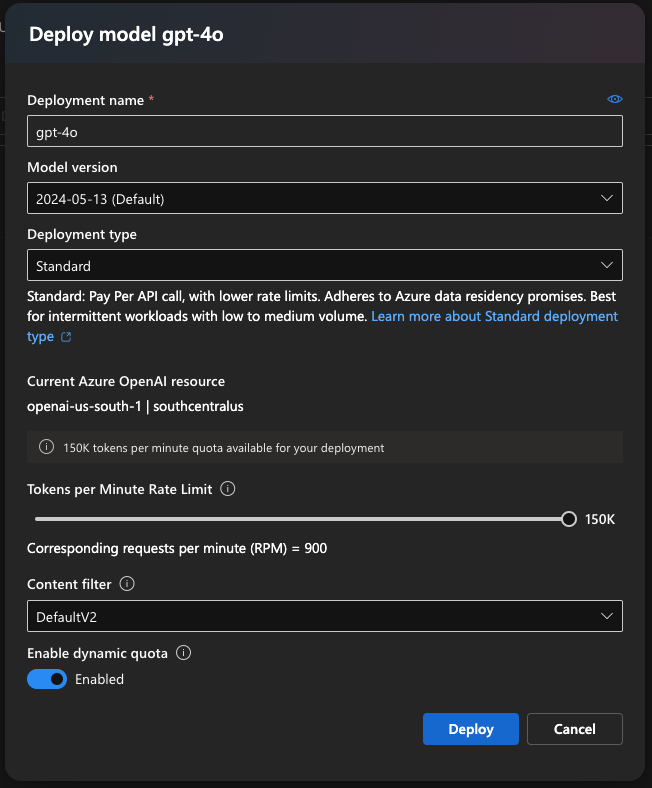Open Learn more about Standard deployment link
Image resolution: width=652 pixels, height=788 pixels.
494,316
